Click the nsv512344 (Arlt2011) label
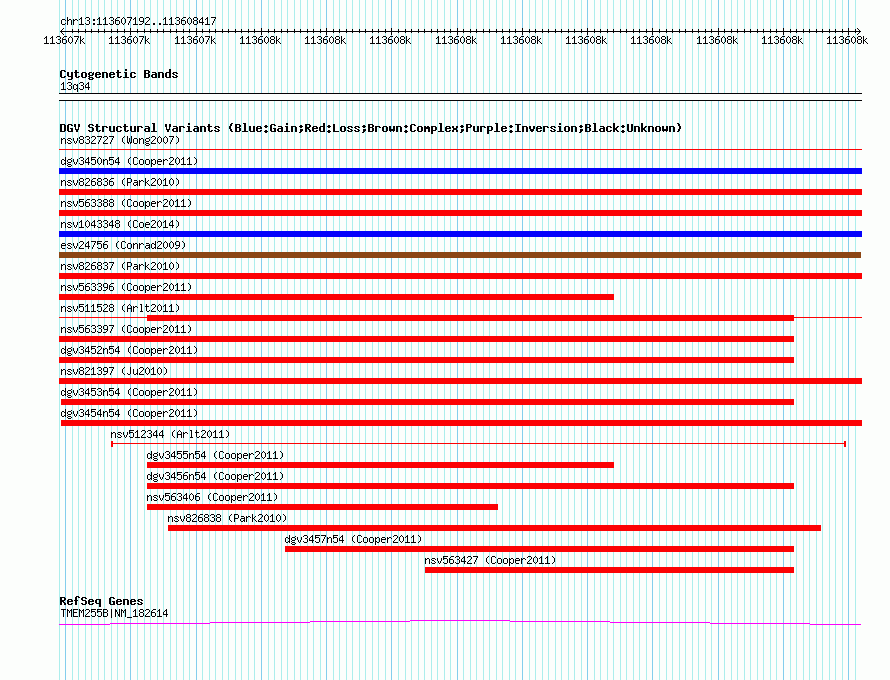Viewport: 890px width, 680px height. tap(170, 434)
